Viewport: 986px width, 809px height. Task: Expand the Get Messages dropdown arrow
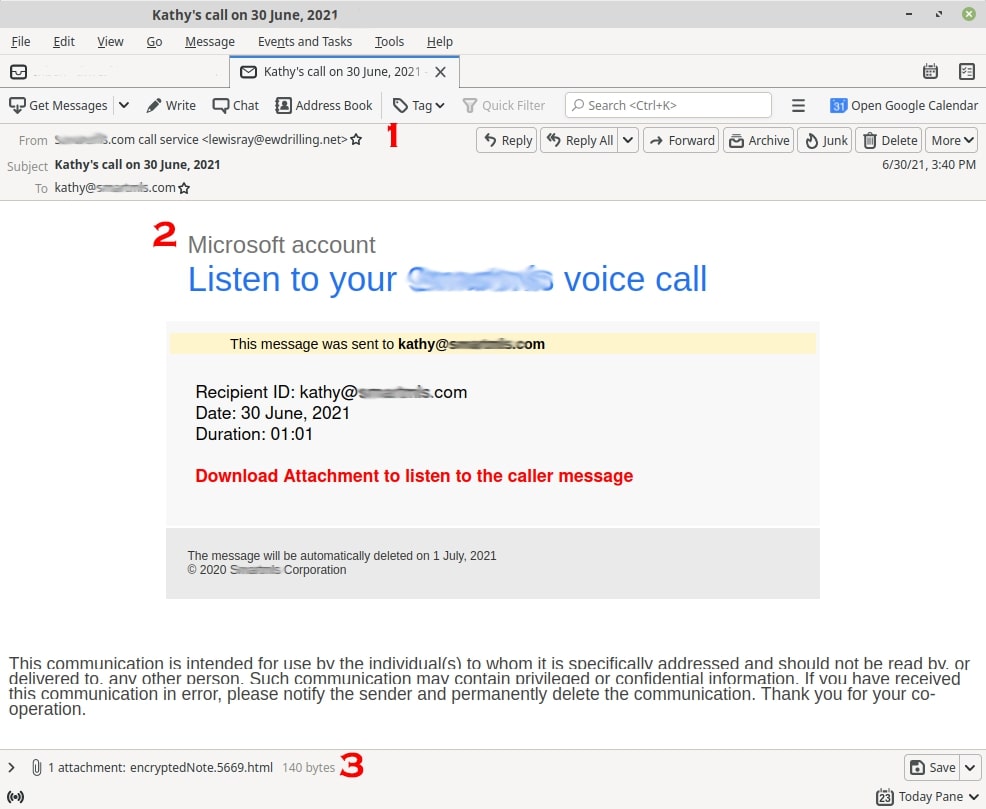124,105
